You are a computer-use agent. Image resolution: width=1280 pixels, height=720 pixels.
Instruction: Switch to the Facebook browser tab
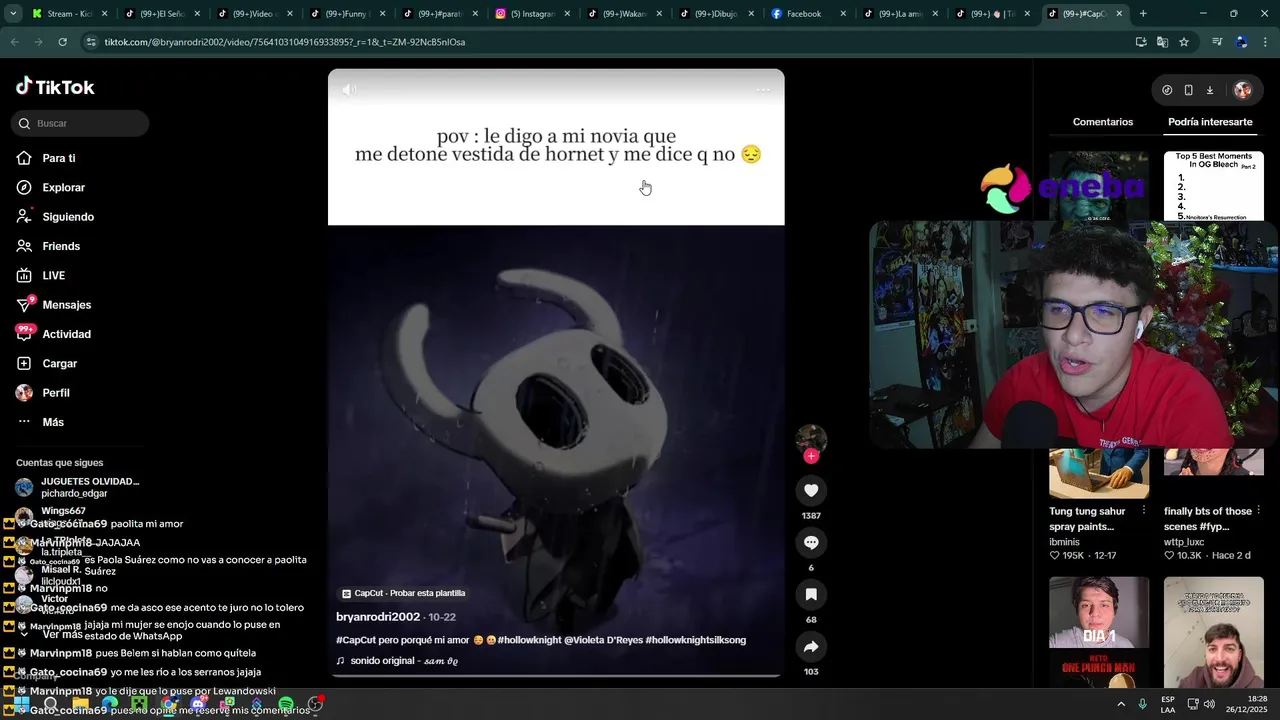[x=809, y=14]
